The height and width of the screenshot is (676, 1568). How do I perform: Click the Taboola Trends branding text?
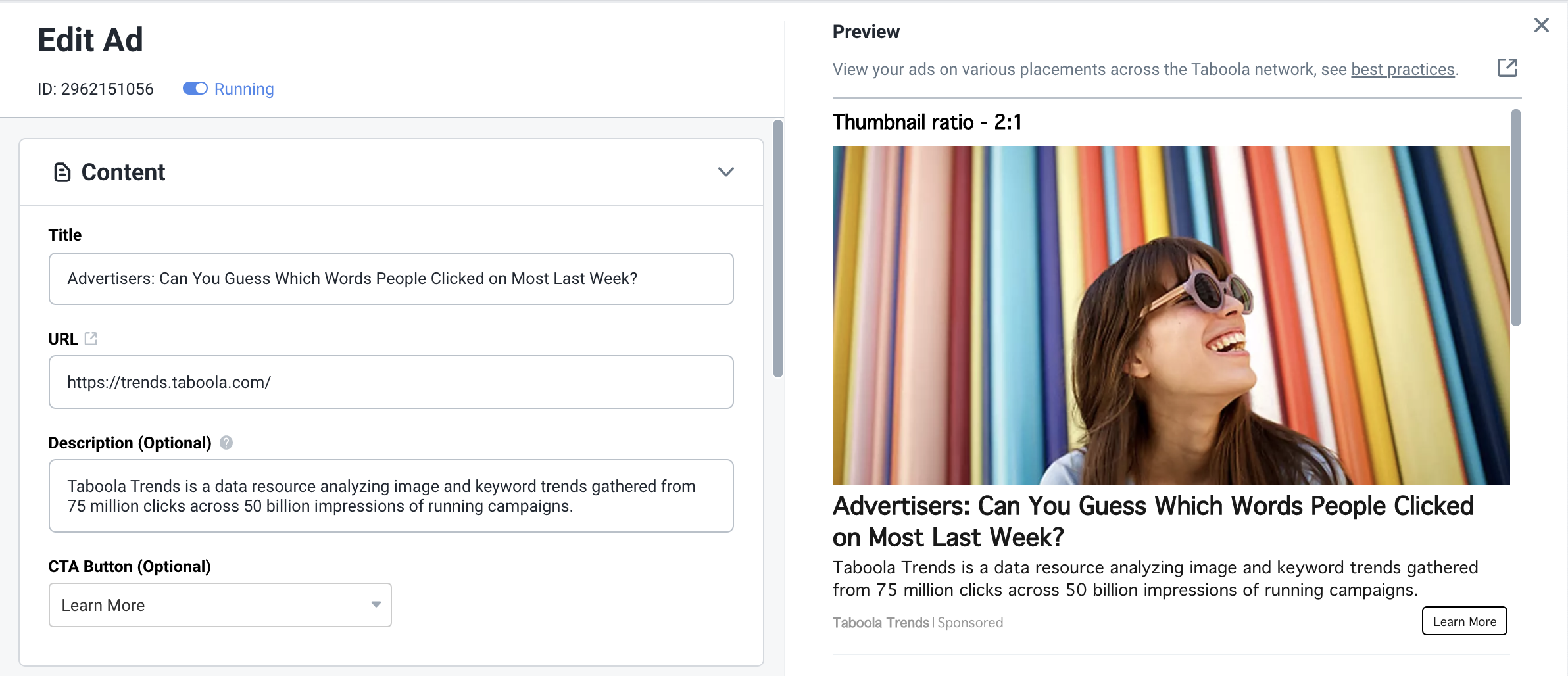(881, 623)
